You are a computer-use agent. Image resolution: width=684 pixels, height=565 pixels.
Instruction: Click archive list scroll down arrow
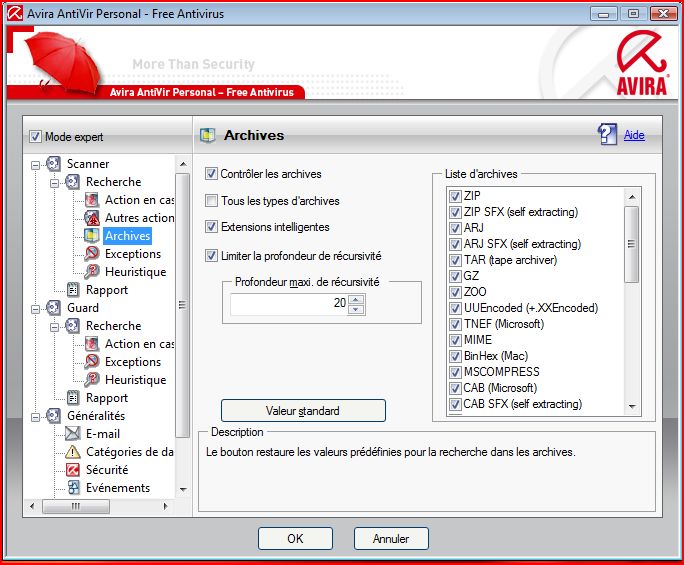point(632,407)
